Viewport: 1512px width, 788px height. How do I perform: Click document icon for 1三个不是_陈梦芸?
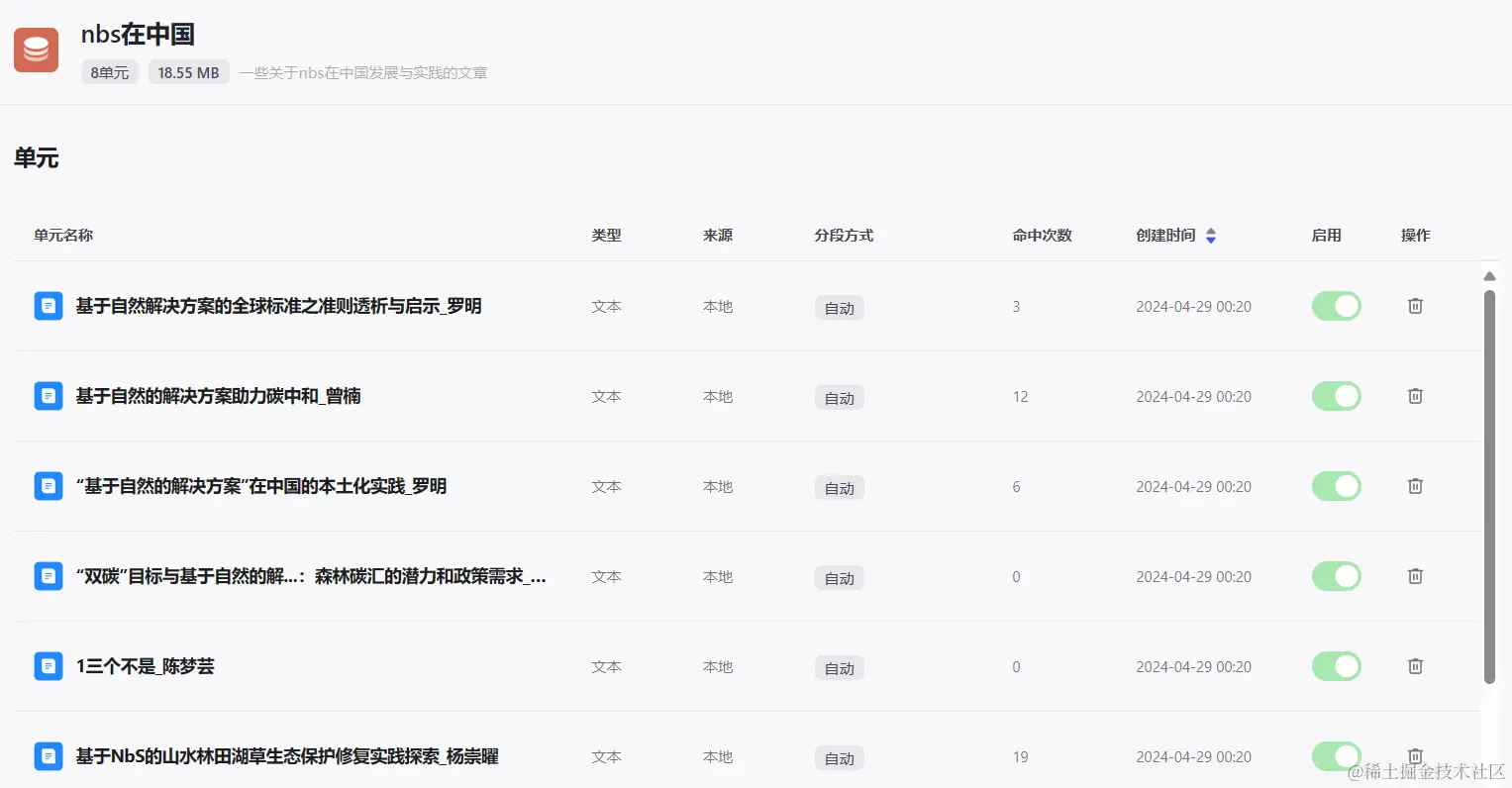49,666
